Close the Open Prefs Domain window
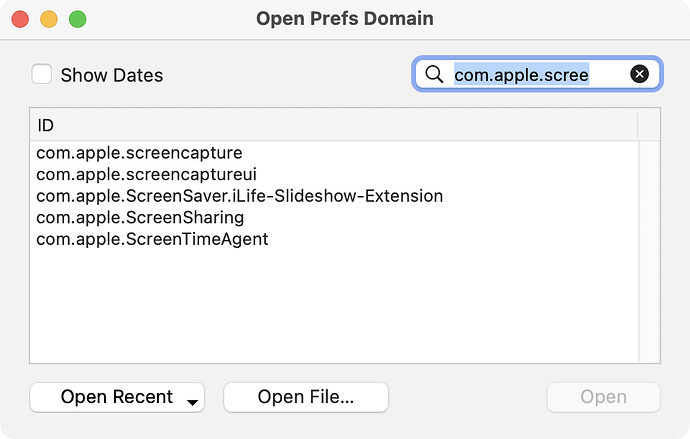Screen dimensions: 690x439 point(20,19)
